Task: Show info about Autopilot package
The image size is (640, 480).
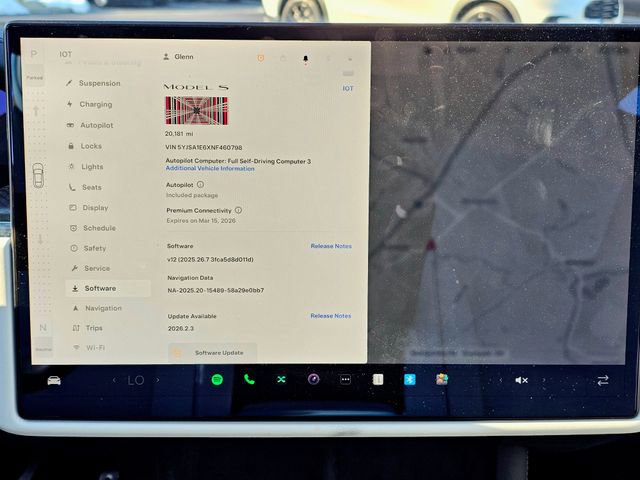Action: [200, 184]
